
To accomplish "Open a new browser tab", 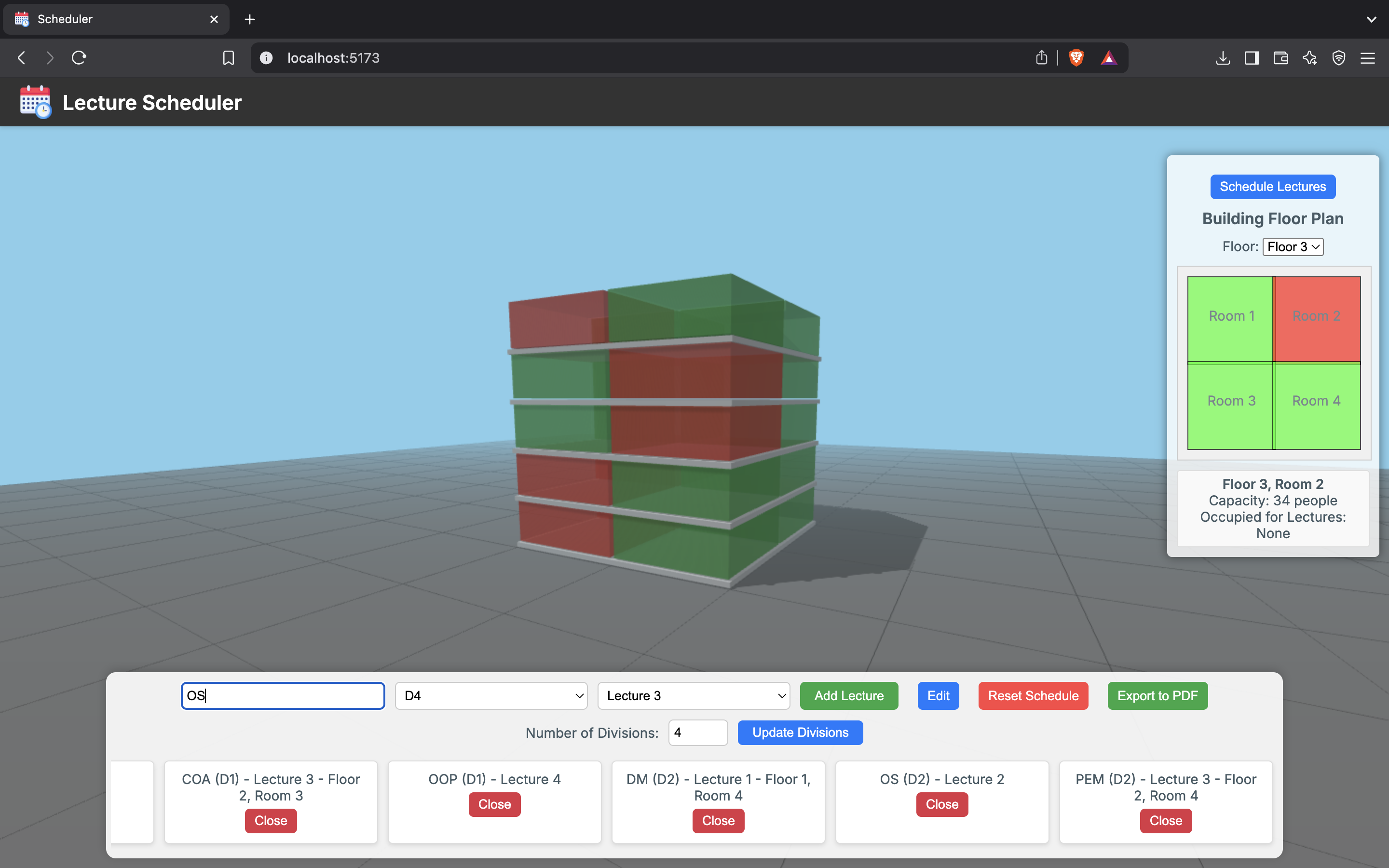I will (250, 19).
